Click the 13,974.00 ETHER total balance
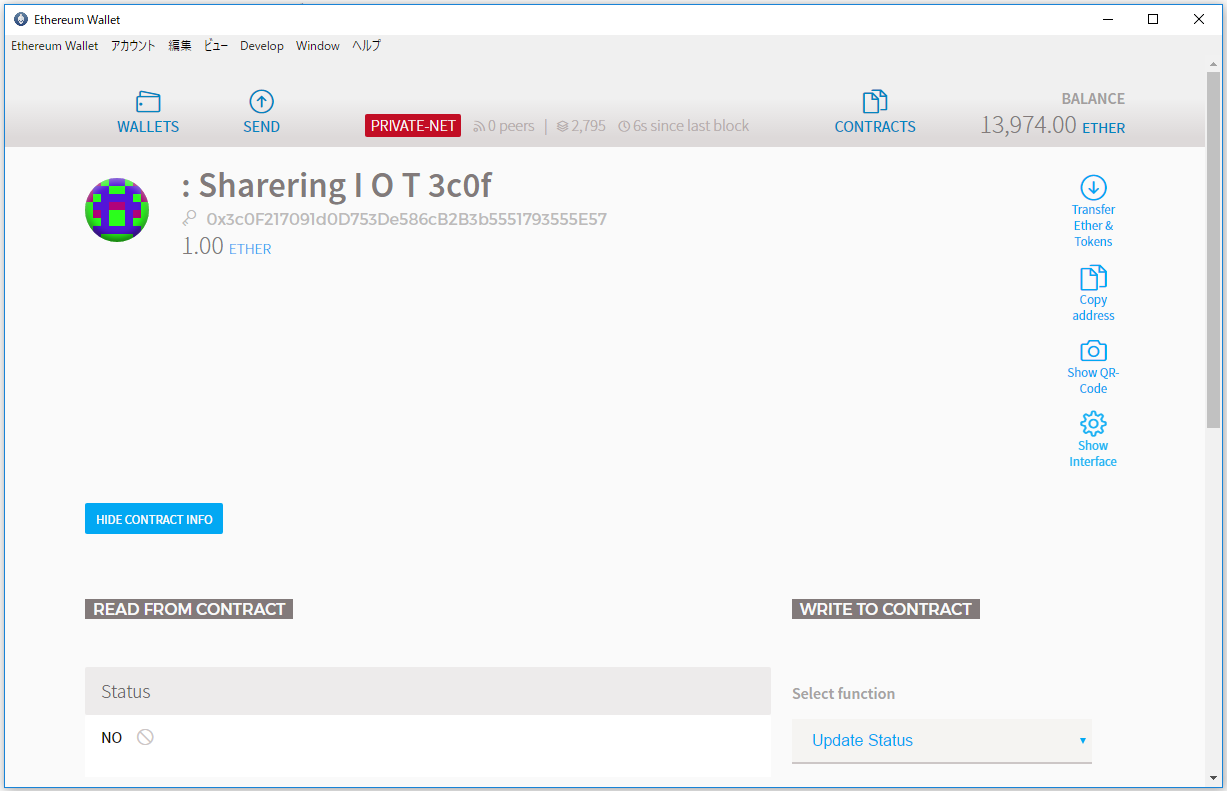 pos(1052,125)
